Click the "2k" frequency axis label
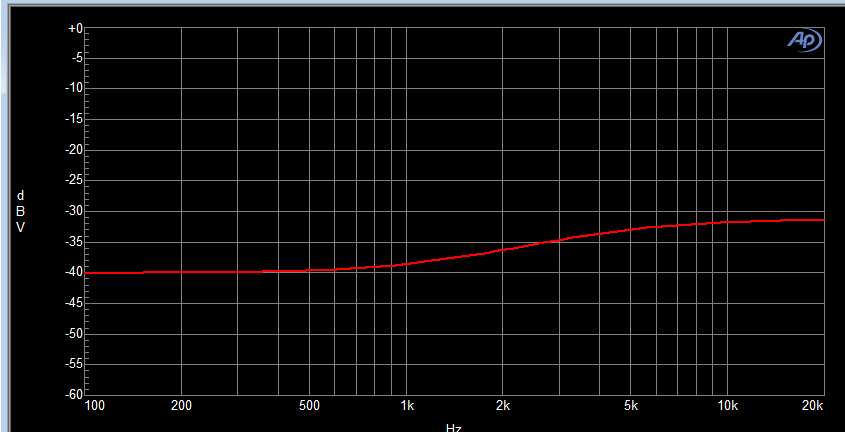Image resolution: width=845 pixels, height=432 pixels. 503,405
